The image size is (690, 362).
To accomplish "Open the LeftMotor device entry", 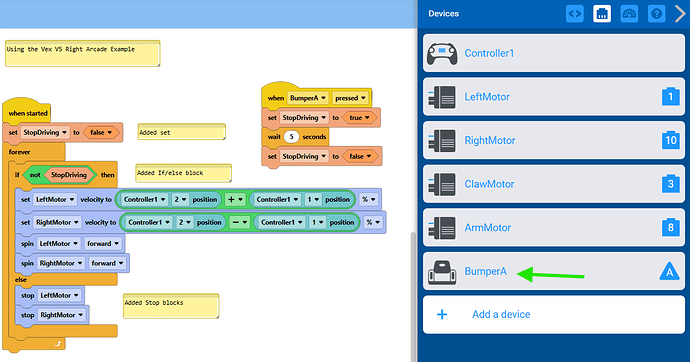I will click(x=554, y=97).
